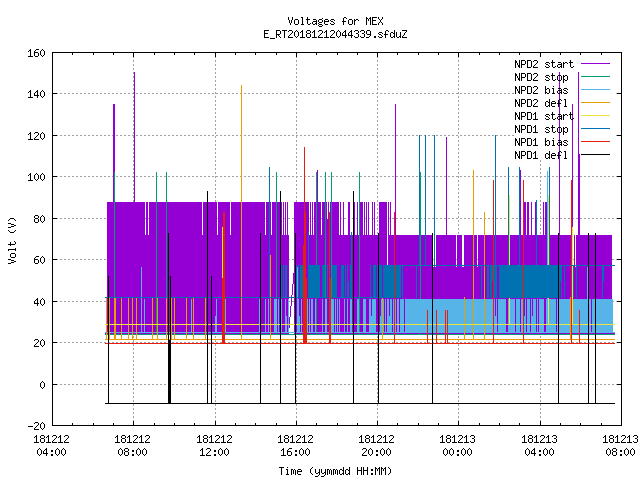Click the NPD1 start legend label
Screen dimensions: 640x480
coord(544,116)
